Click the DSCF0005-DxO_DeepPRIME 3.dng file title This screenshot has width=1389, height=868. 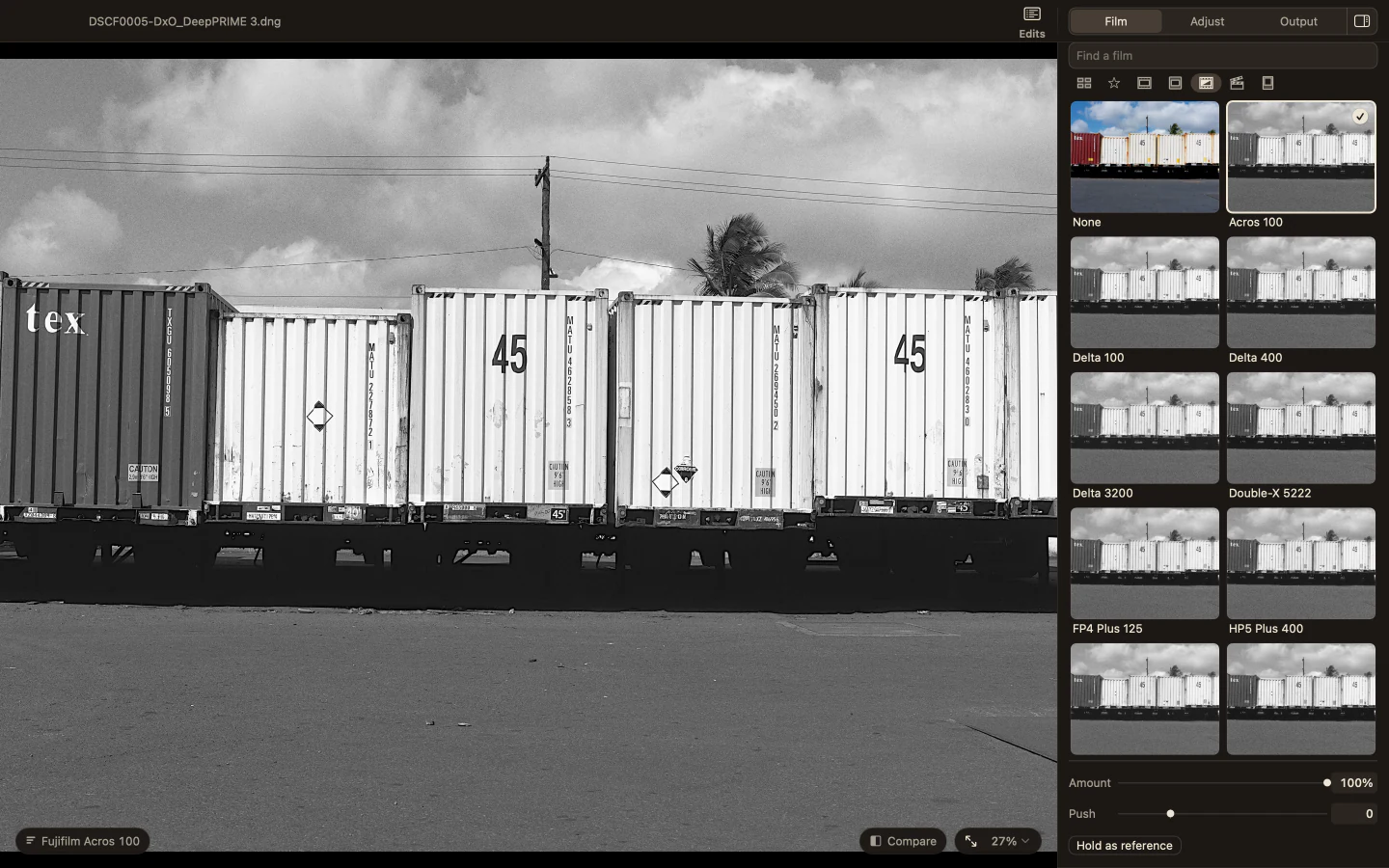tap(185, 21)
